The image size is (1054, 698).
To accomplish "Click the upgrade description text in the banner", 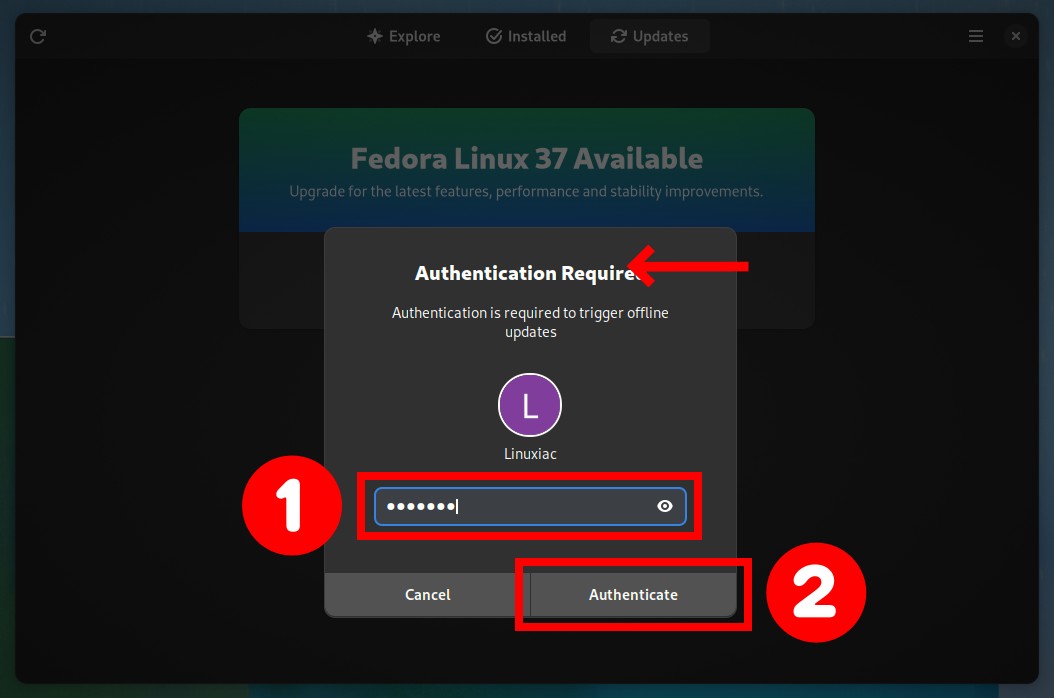I will (x=526, y=192).
